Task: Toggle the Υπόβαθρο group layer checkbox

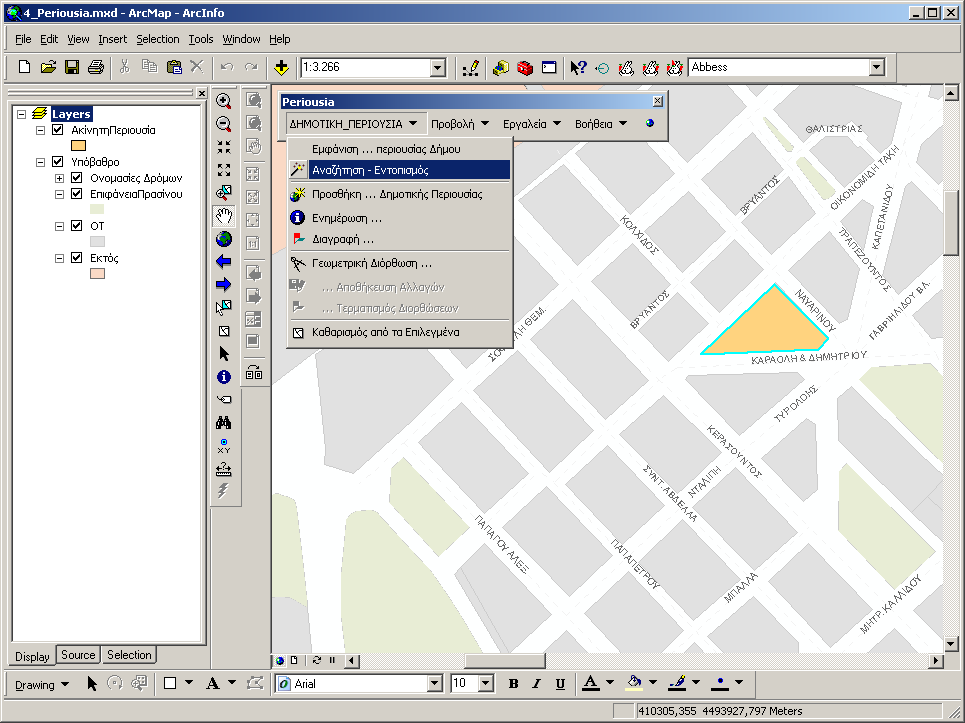Action: [58, 162]
